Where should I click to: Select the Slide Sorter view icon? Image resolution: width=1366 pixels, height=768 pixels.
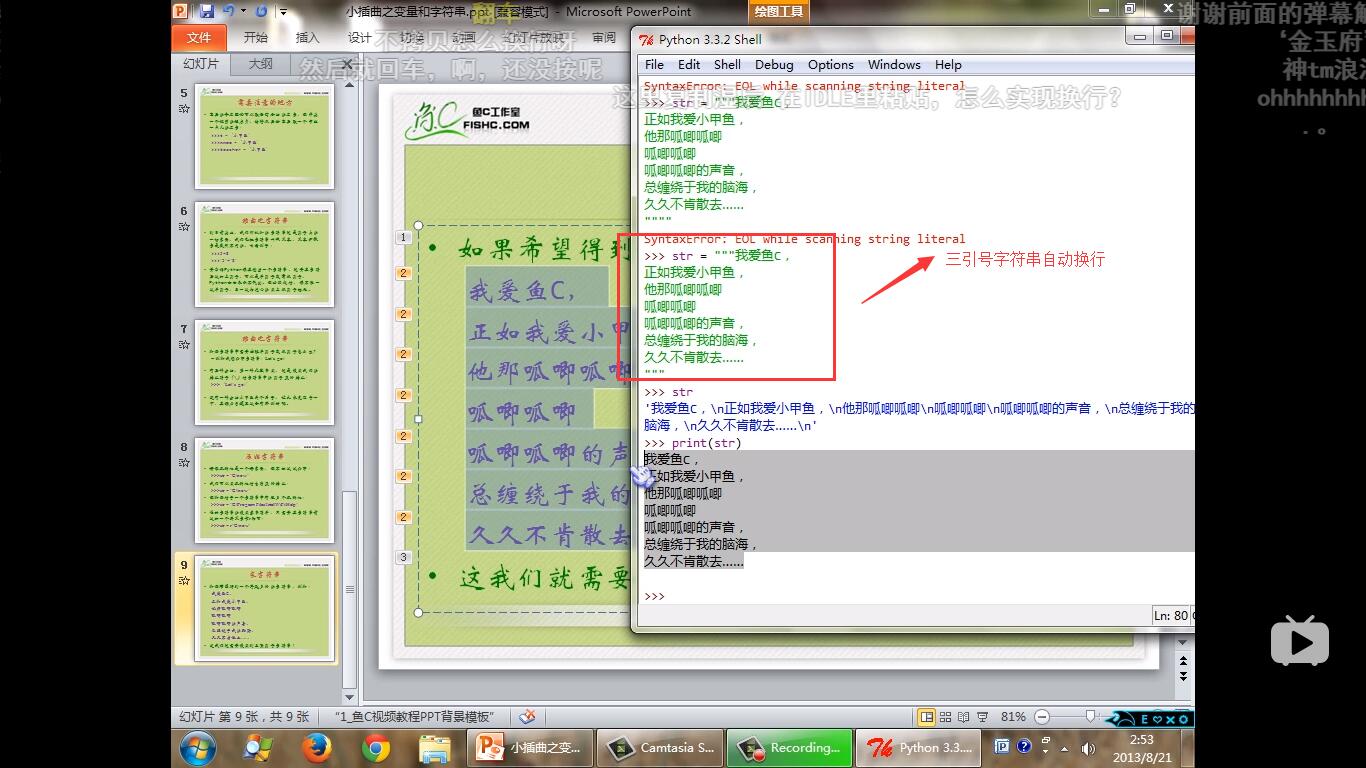945,717
